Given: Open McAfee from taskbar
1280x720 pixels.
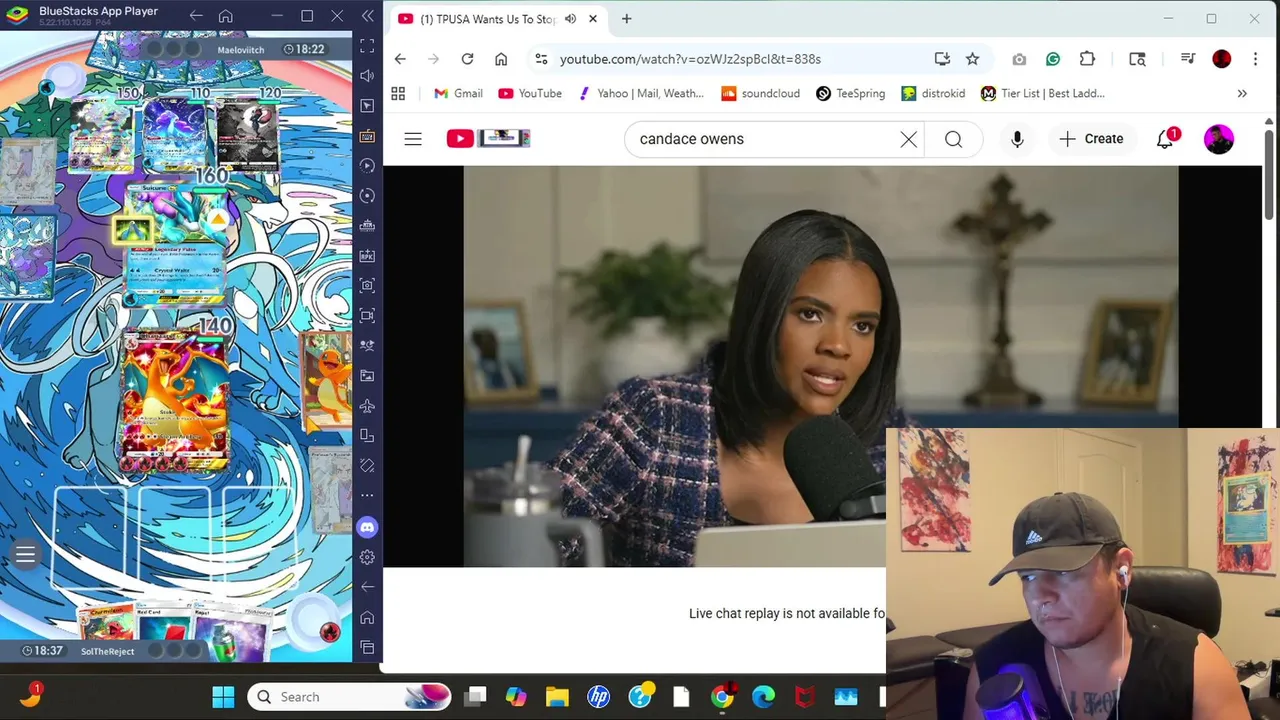Looking at the screenshot, I should pyautogui.click(x=804, y=697).
